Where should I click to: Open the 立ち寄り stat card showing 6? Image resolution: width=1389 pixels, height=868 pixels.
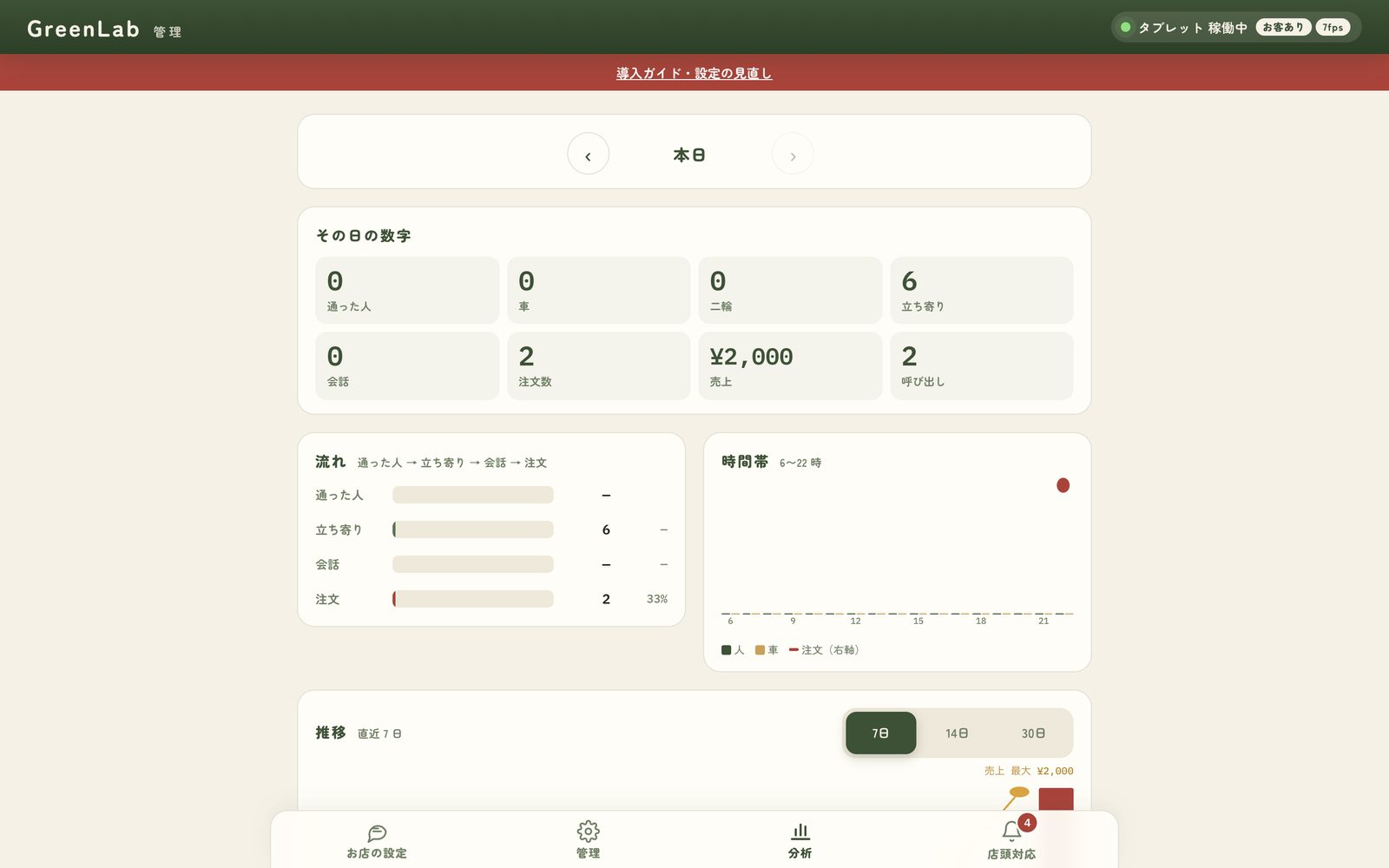[982, 290]
